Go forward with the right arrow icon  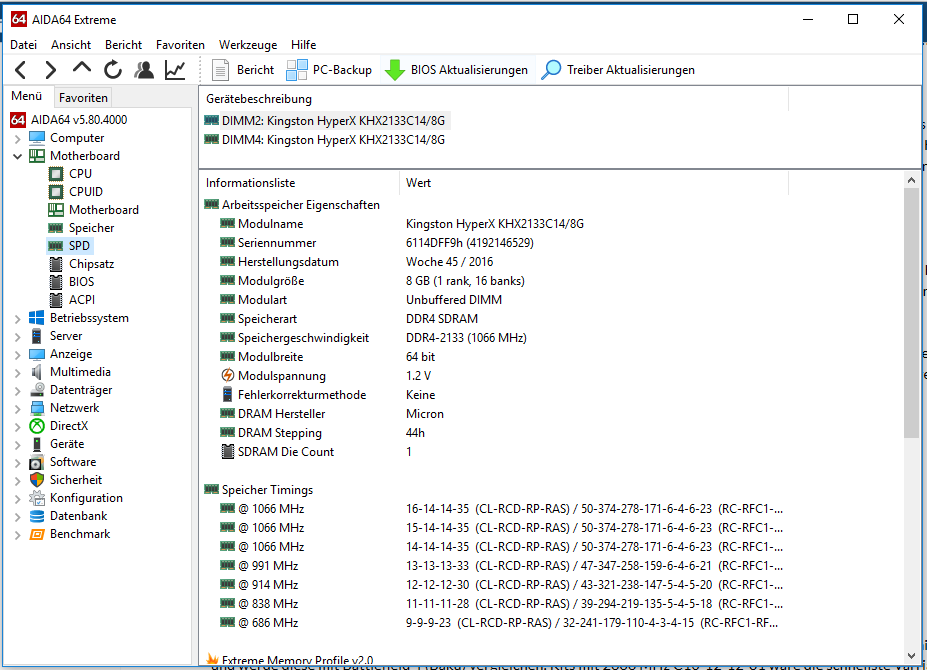click(51, 70)
